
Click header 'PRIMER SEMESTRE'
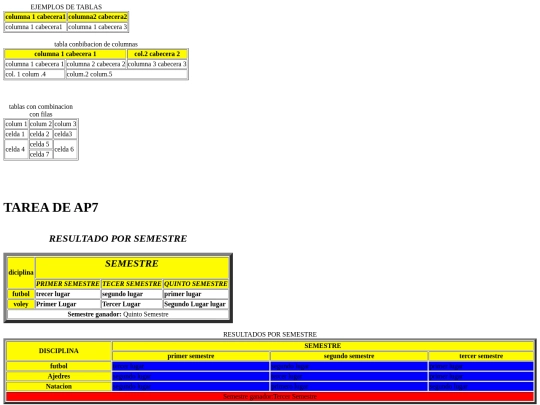(68, 284)
